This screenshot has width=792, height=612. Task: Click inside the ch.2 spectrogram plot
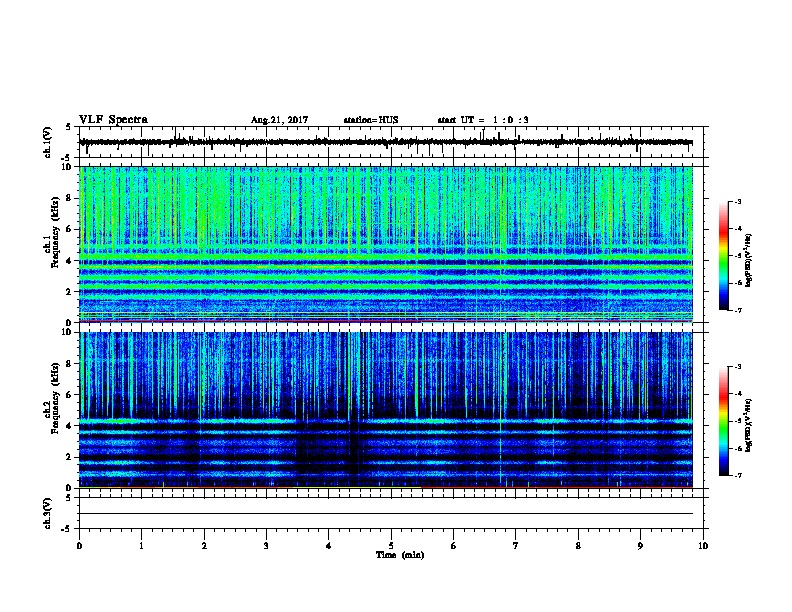click(386, 410)
